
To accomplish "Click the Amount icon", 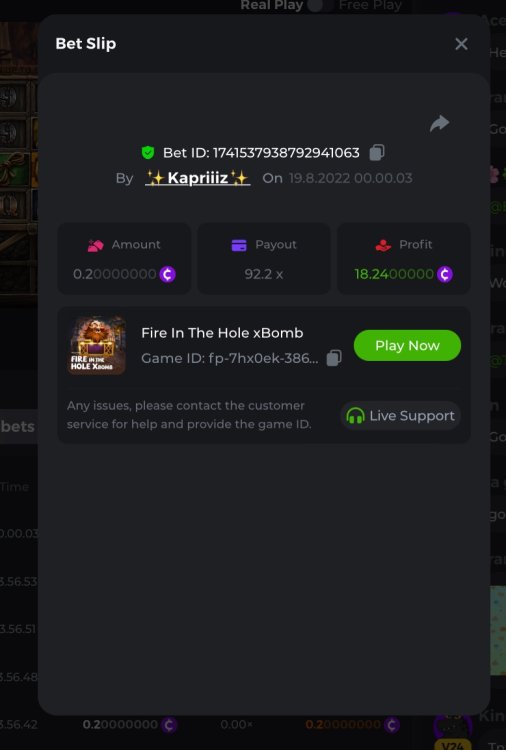I will (x=95, y=245).
